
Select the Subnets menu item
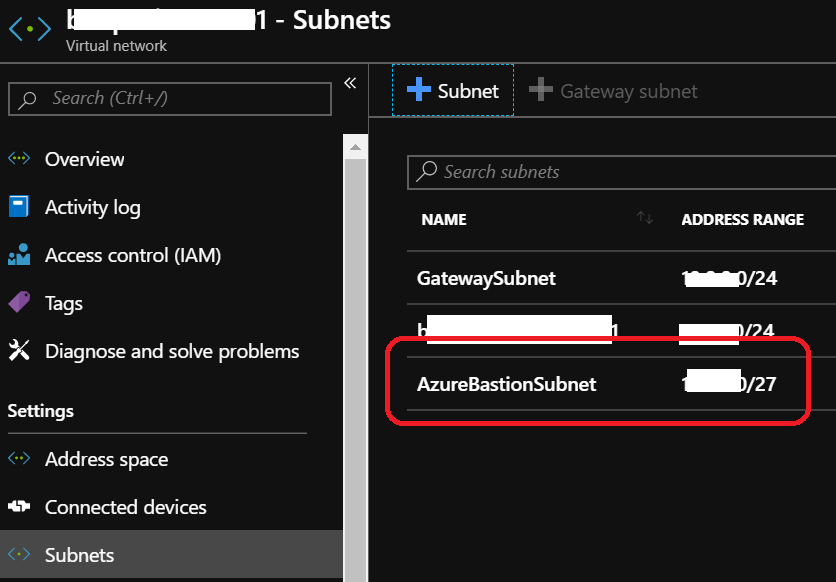(80, 555)
